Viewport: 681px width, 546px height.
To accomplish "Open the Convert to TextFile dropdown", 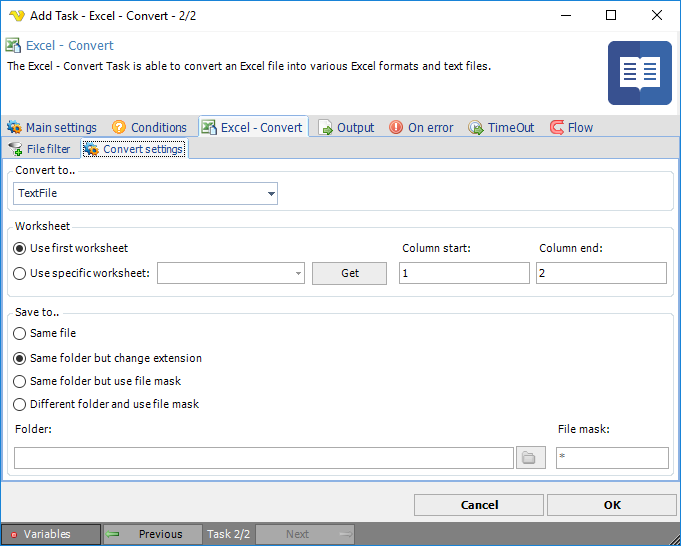I will 145,193.
